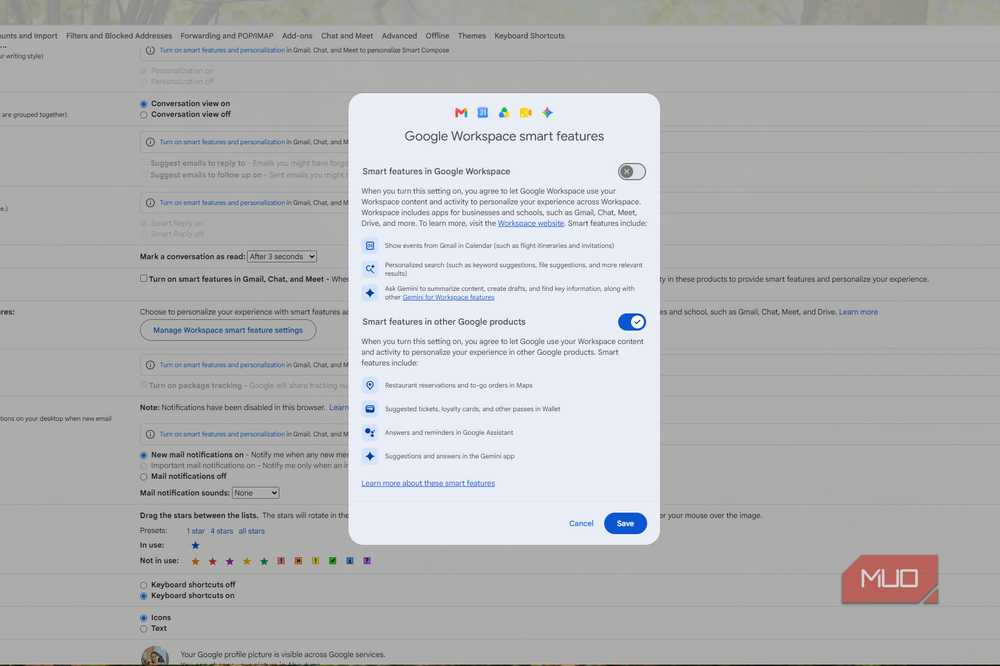The image size is (1000, 666).
Task: Click the Gemini sparkle logo in dialog header
Action: pos(547,113)
